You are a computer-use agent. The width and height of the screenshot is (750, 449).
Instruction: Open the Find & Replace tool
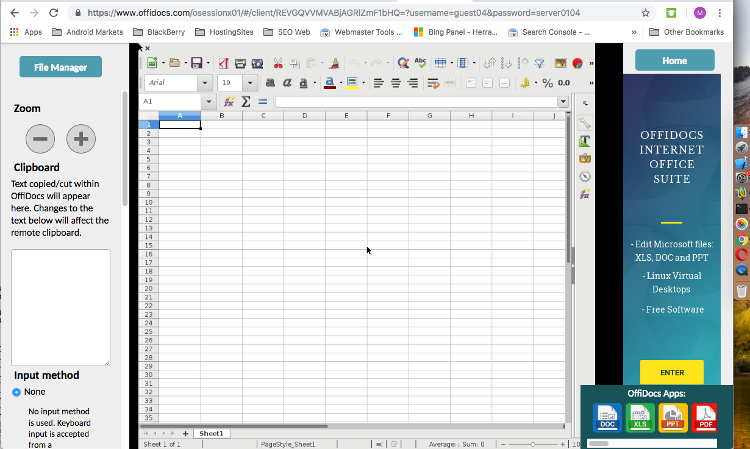[x=402, y=62]
